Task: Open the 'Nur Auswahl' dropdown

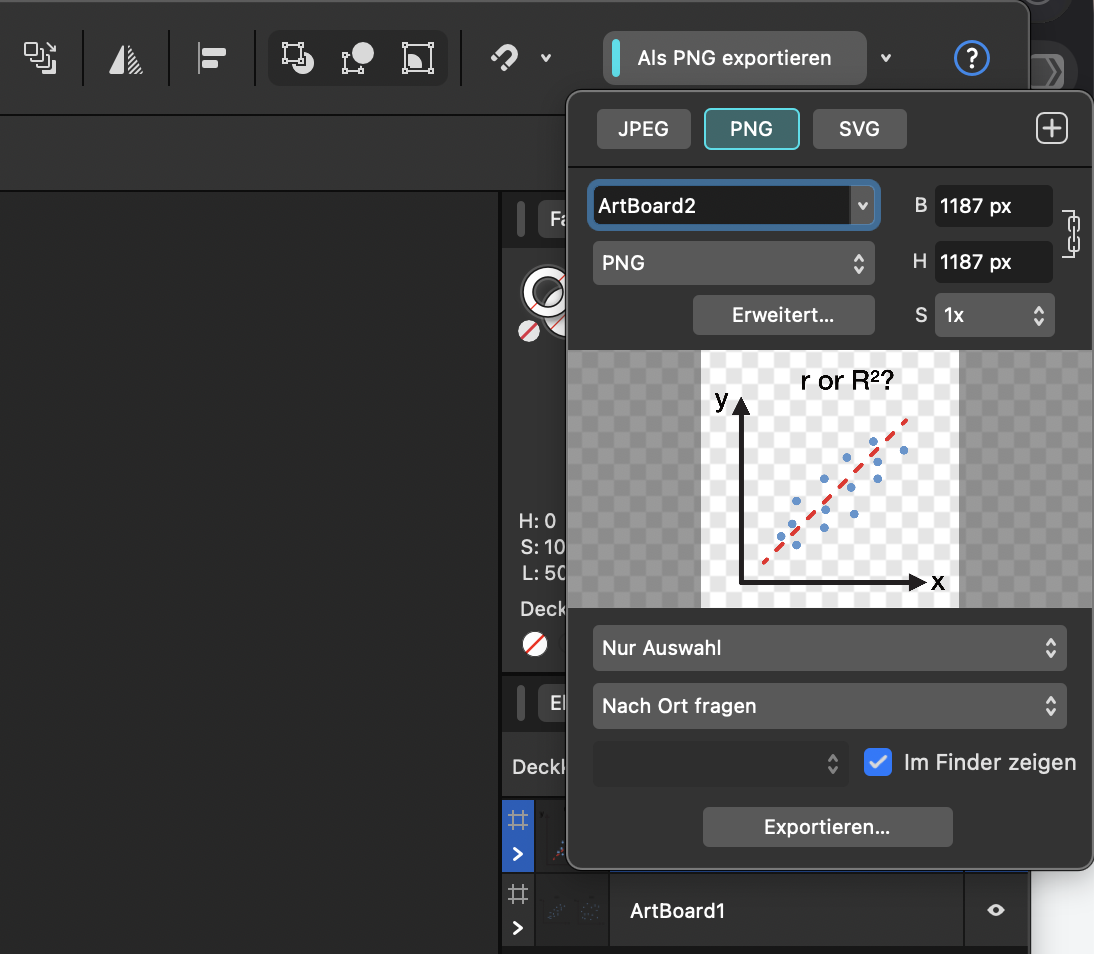Action: 829,648
